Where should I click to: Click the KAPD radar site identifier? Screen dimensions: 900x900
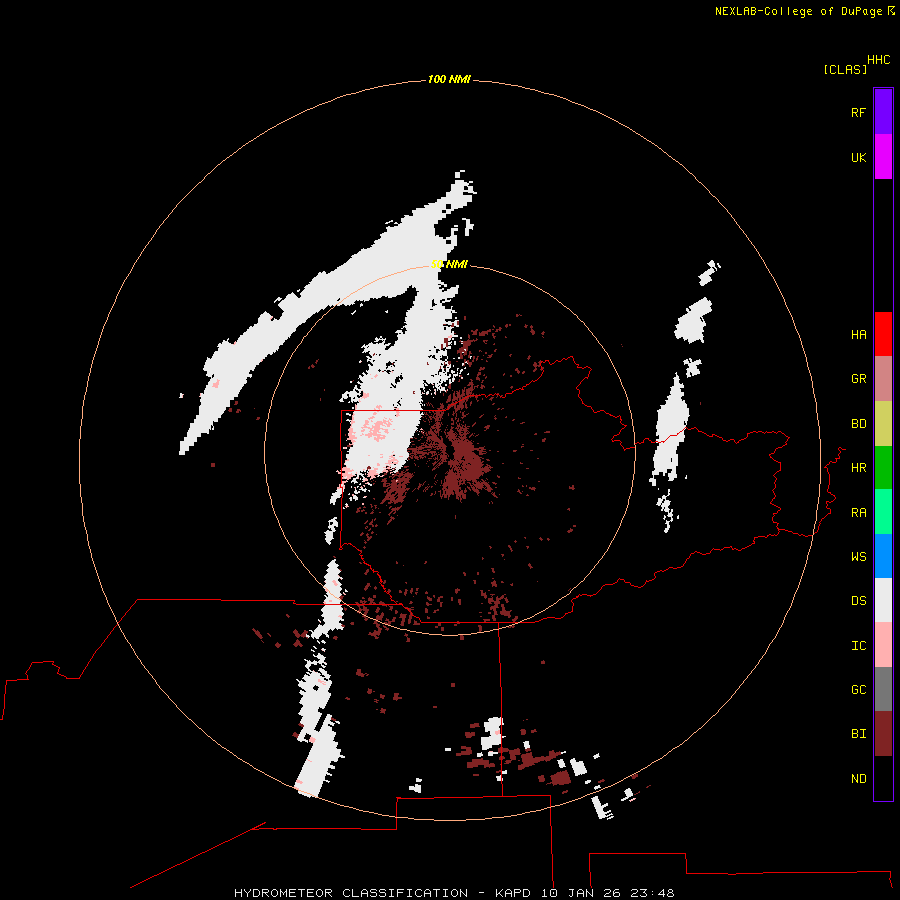[514, 893]
